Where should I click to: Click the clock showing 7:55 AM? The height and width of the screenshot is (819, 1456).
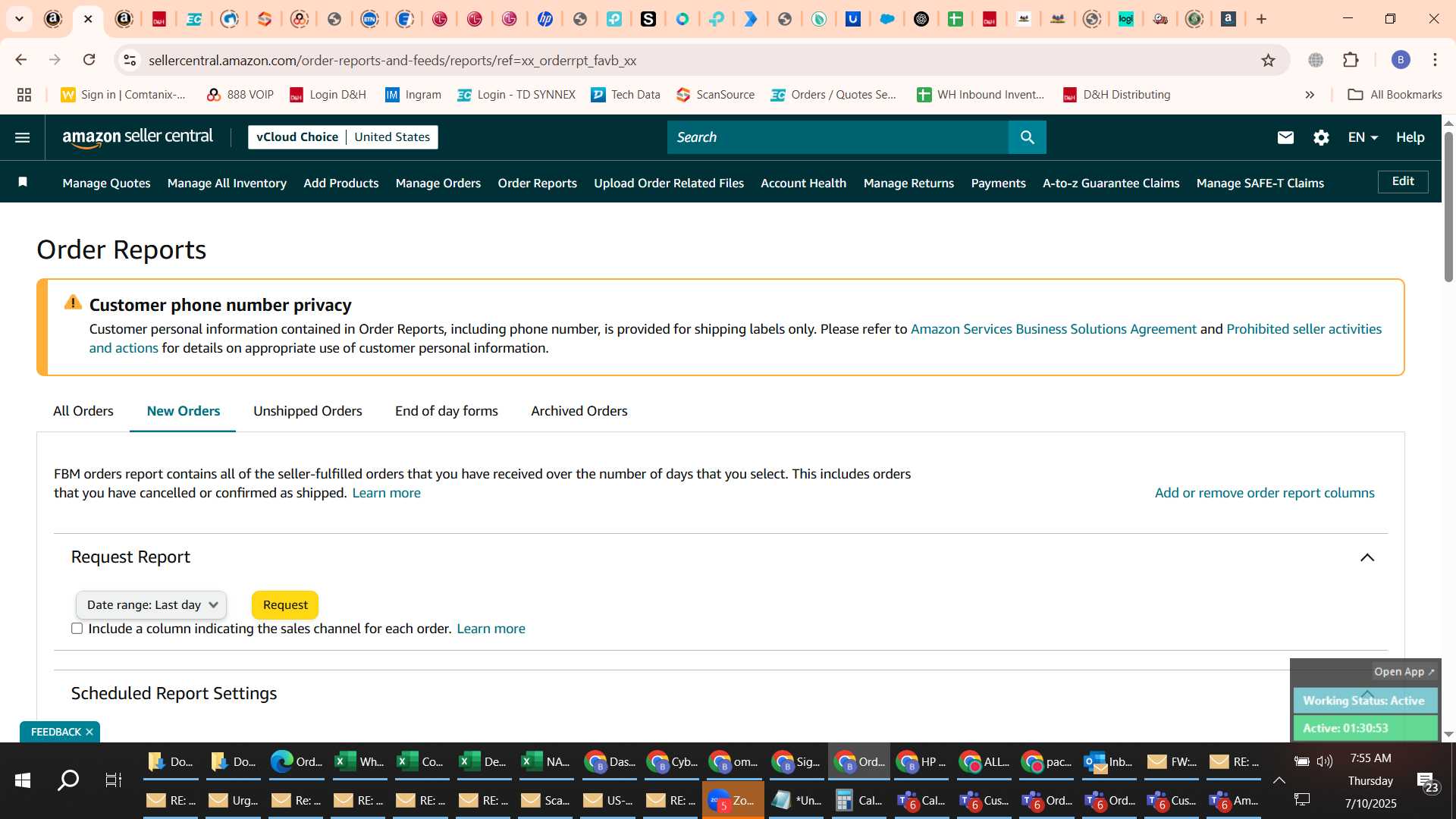1371,758
